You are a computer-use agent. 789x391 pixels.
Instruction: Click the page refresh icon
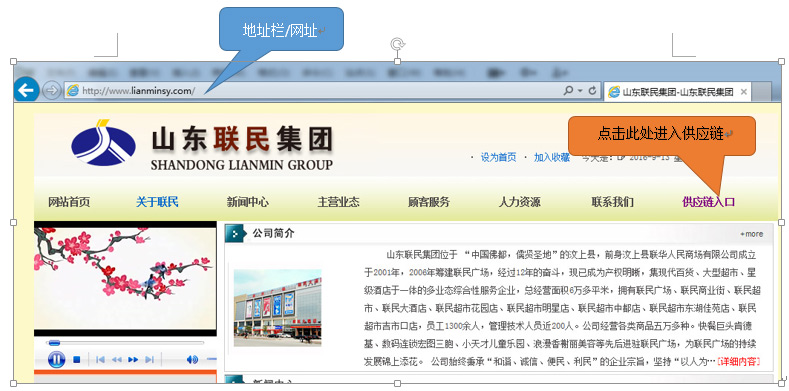tap(592, 91)
